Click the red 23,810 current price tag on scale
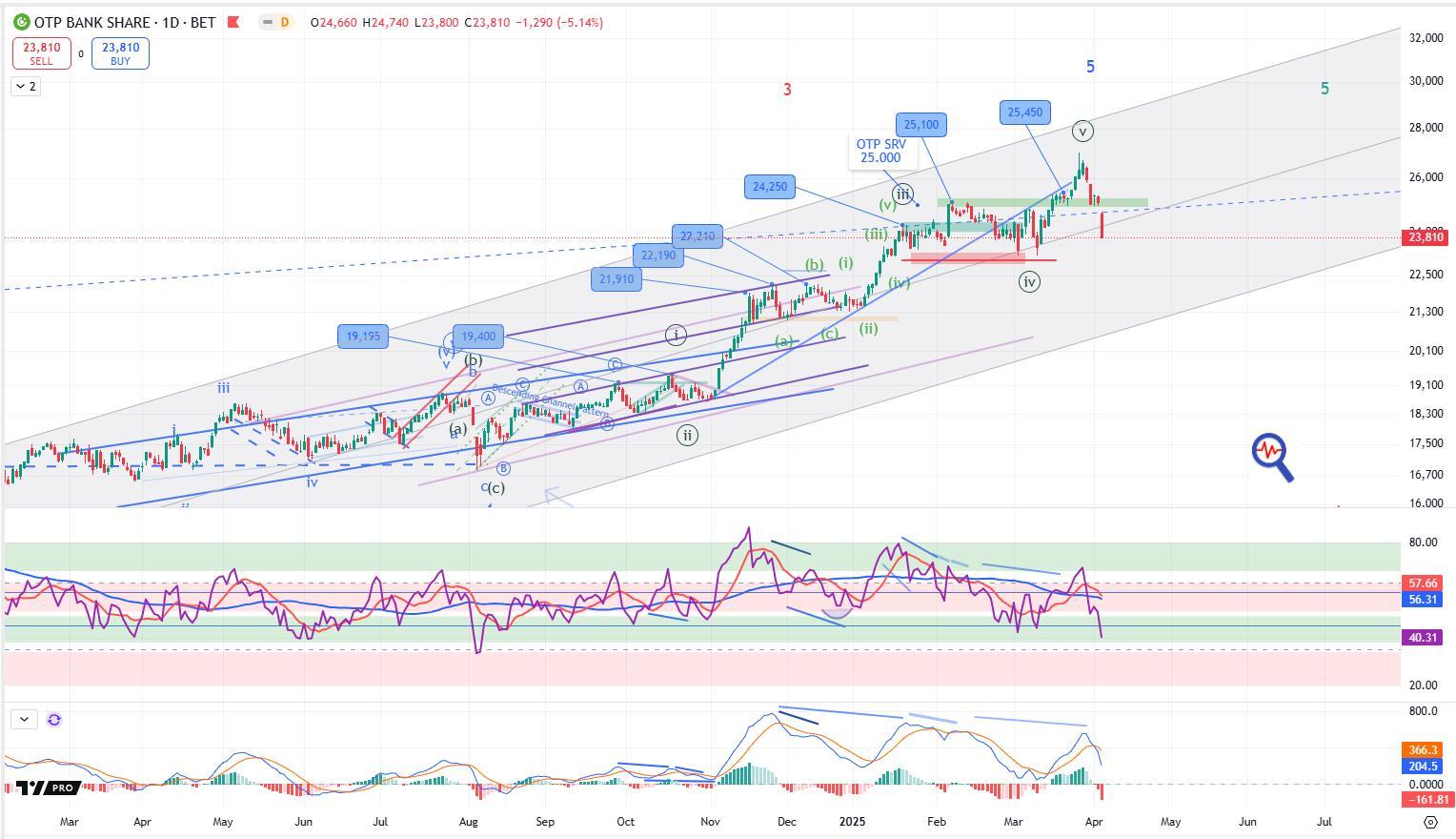This screenshot has width=1456, height=839. pyautogui.click(x=1426, y=237)
